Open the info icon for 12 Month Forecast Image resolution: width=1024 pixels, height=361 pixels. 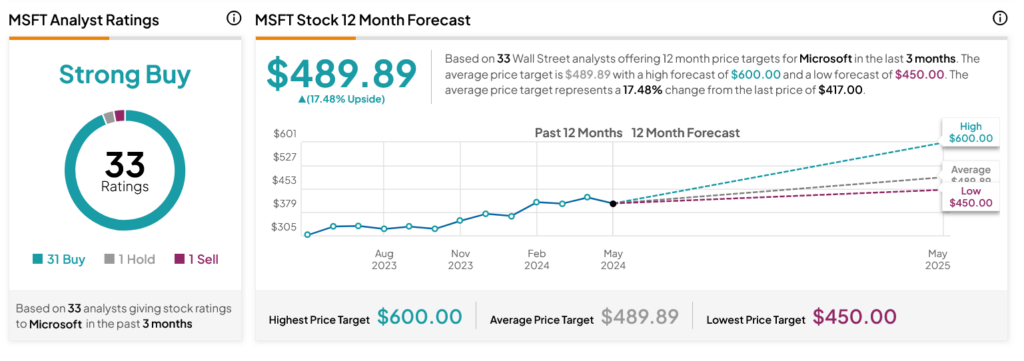coord(1000,19)
